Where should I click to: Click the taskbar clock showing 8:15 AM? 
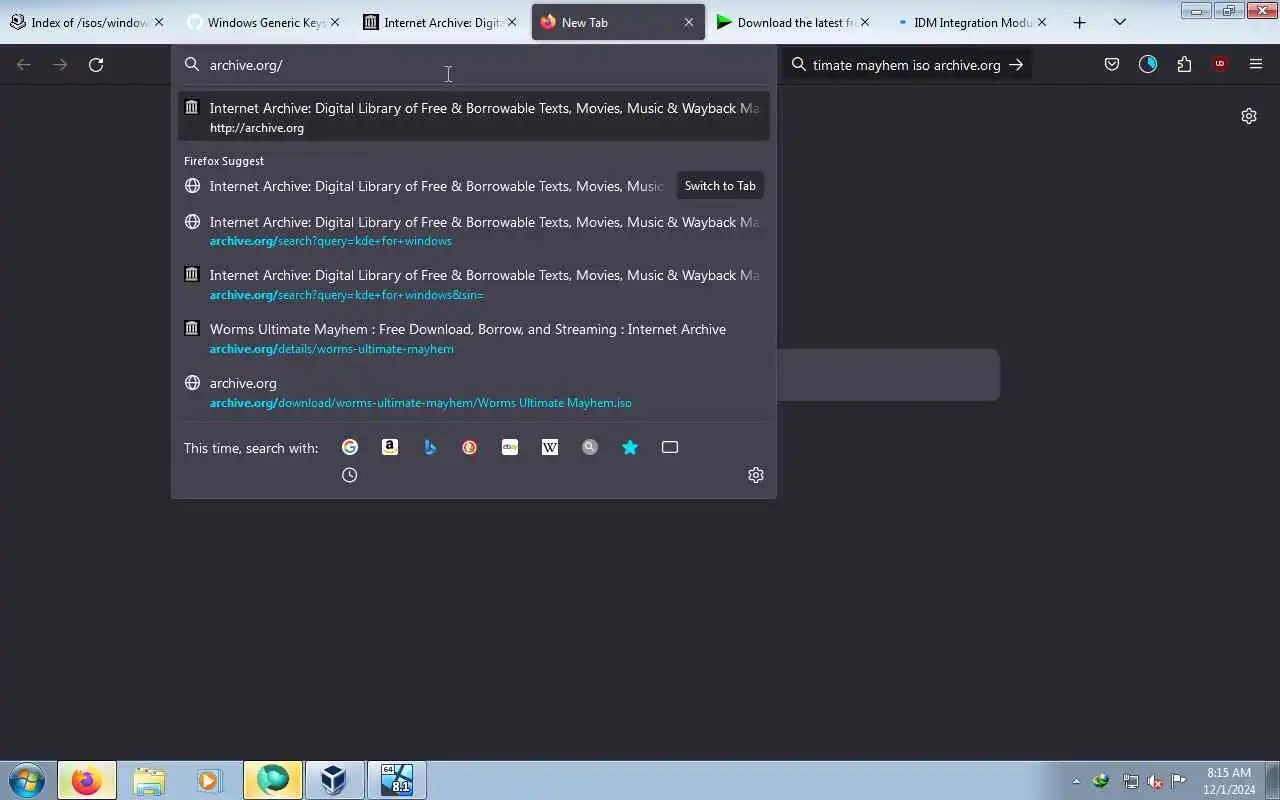(1229, 781)
